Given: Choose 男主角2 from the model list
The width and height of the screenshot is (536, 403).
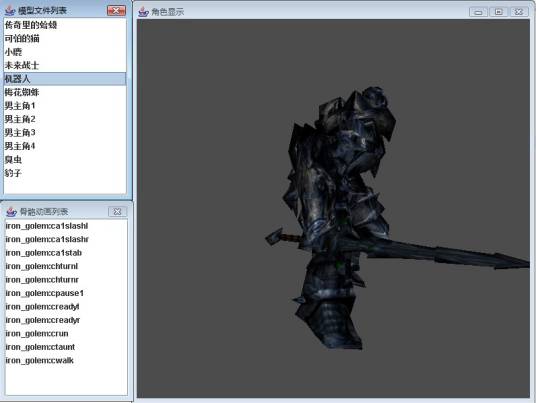Looking at the screenshot, I should point(65,119).
